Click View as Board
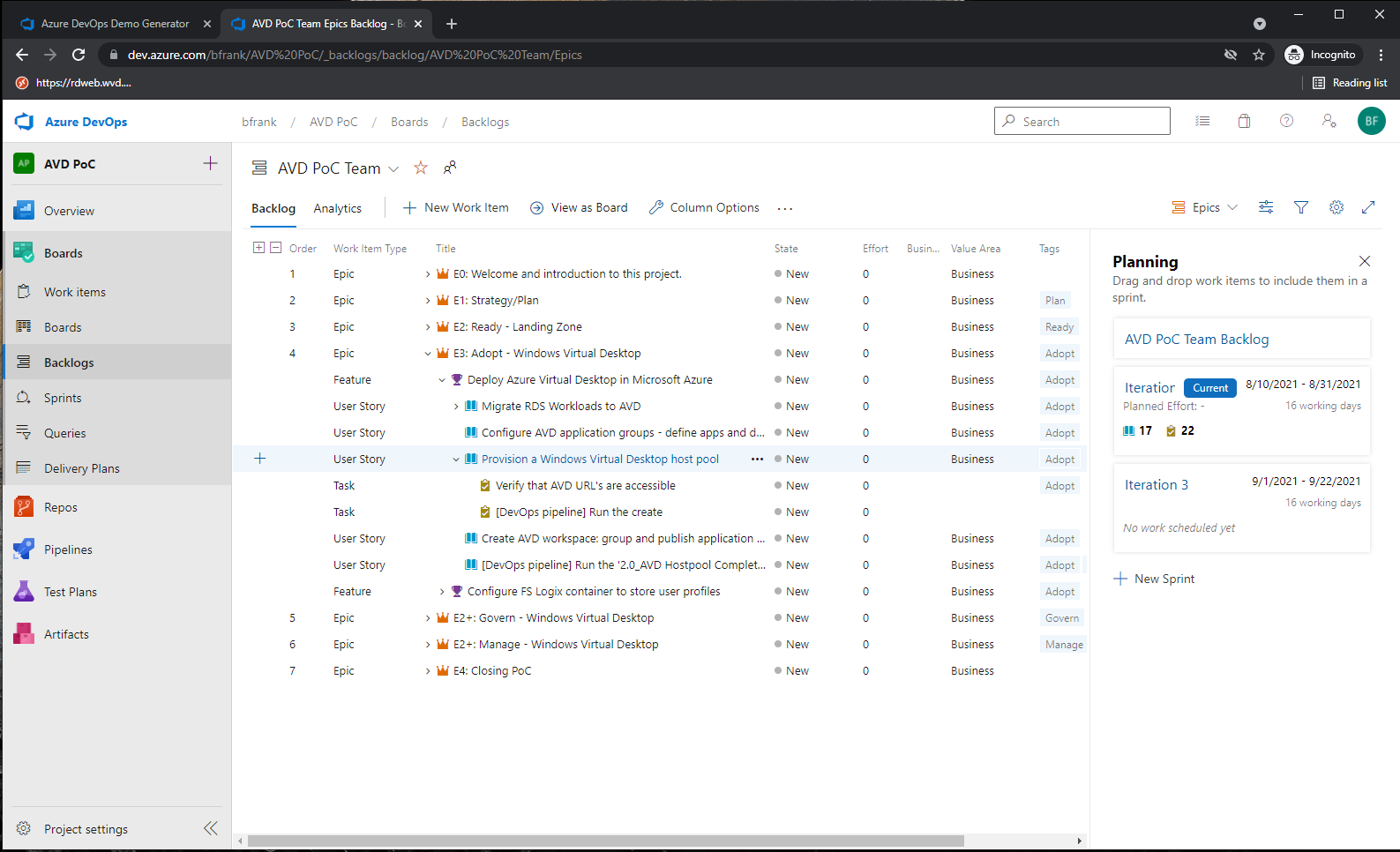This screenshot has width=1400, height=852. [579, 207]
